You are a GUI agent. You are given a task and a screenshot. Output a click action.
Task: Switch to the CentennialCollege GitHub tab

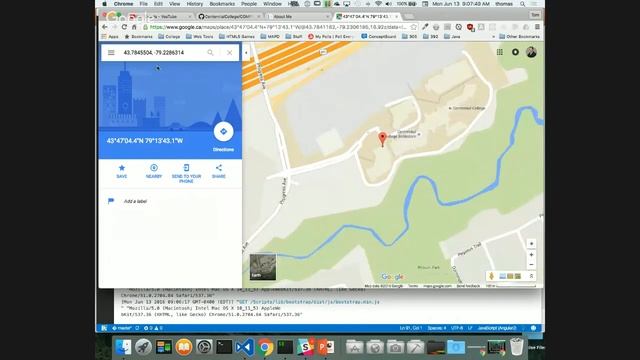(x=230, y=16)
